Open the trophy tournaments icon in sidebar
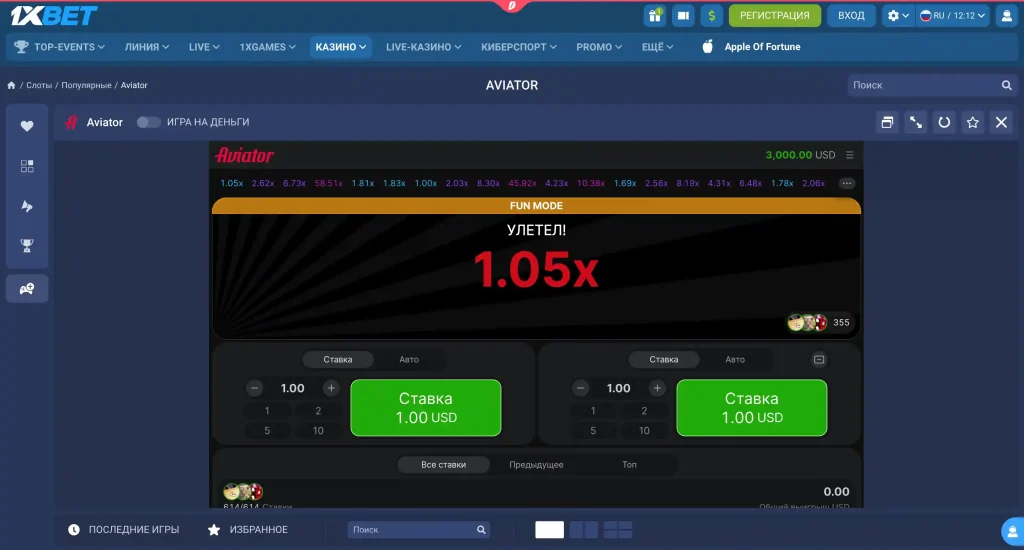 pos(27,245)
